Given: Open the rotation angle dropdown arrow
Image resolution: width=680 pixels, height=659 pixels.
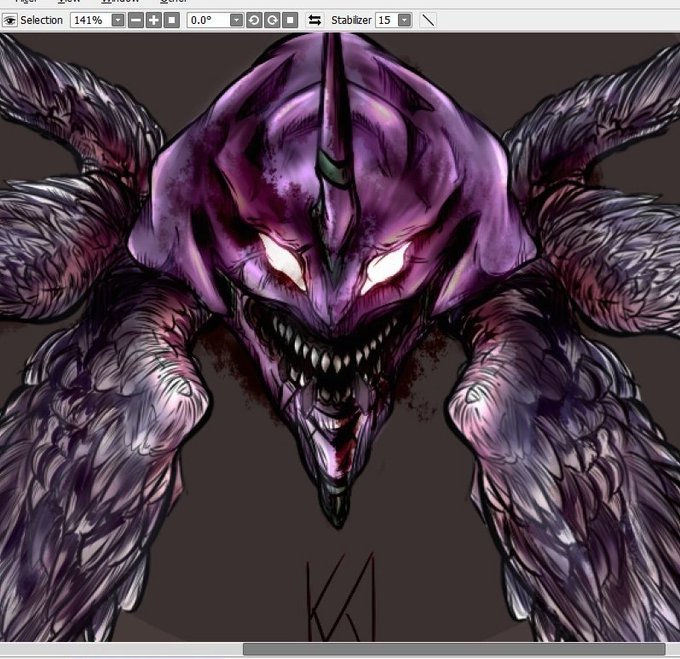Looking at the screenshot, I should tap(236, 20).
